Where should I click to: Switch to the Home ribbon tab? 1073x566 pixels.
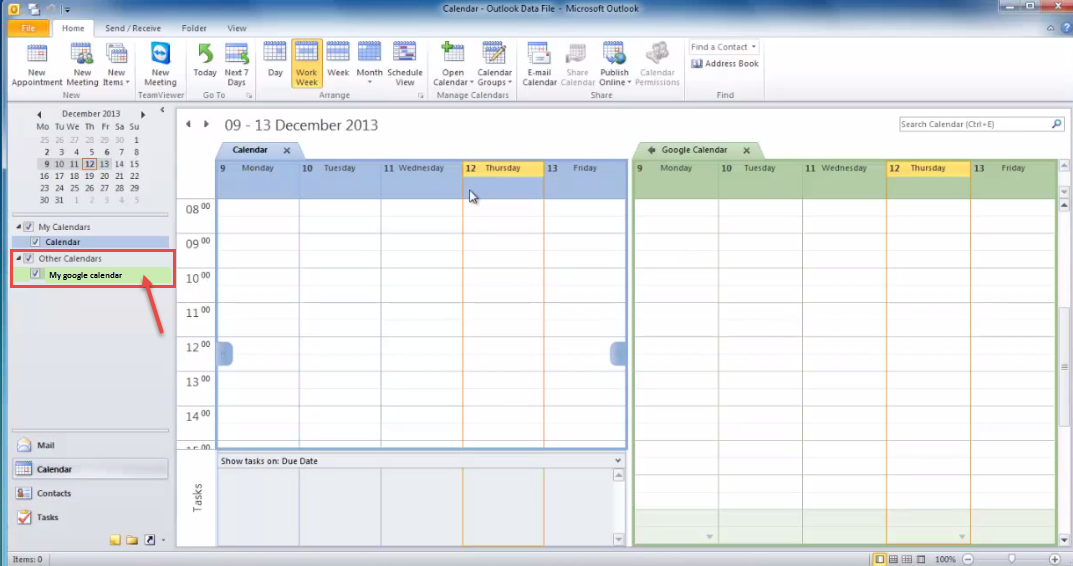(73, 28)
